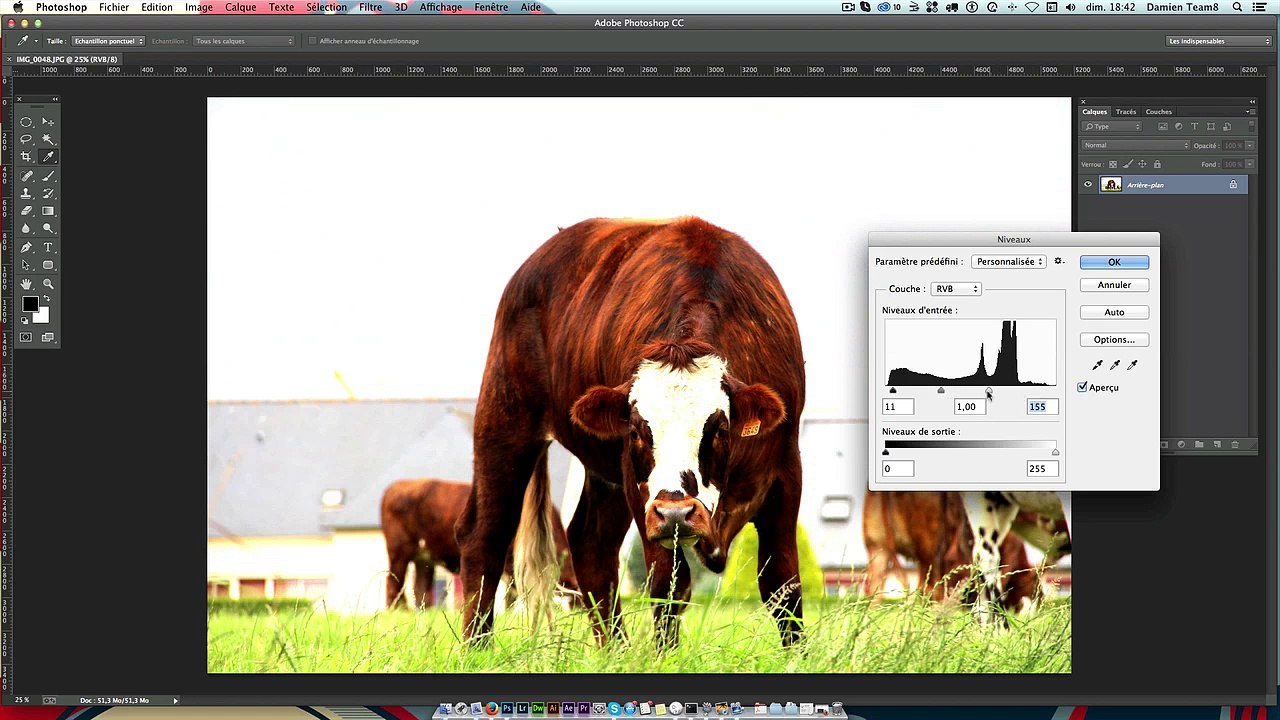Screen dimensions: 1280x720
Task: Pick gray point eyedropper in Niveaux
Action: (x=1115, y=365)
